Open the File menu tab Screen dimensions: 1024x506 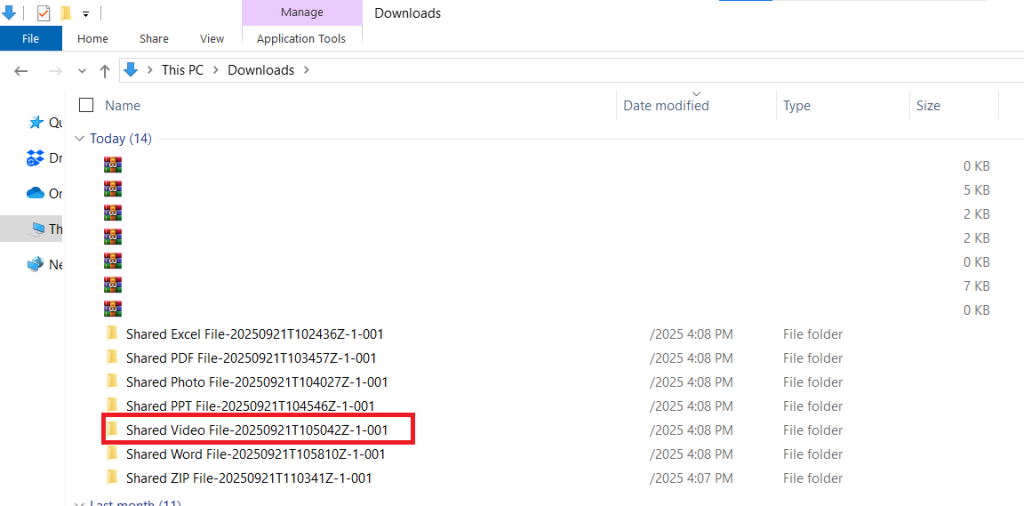pos(30,39)
